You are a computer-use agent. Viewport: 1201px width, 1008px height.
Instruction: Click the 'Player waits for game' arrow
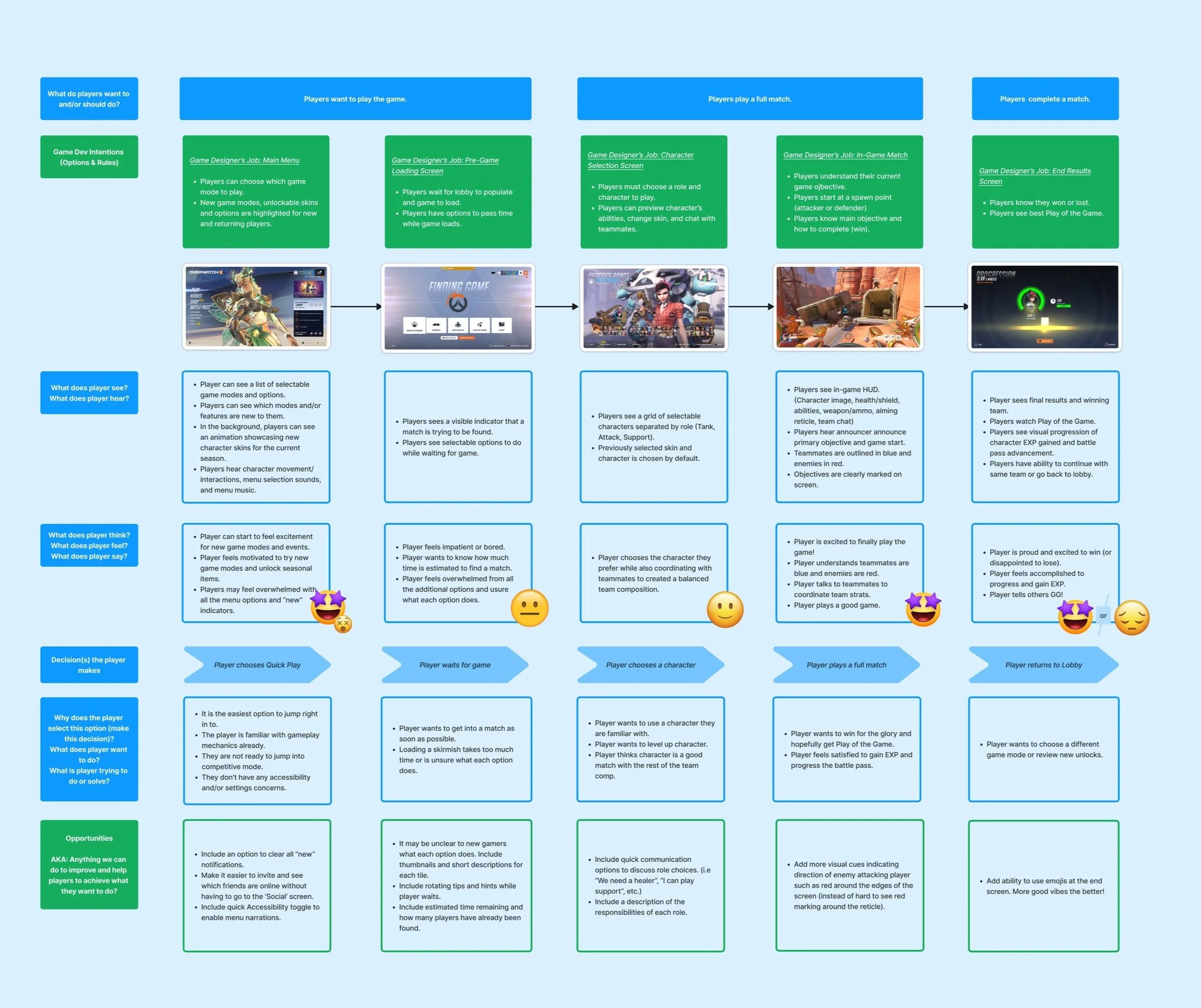[455, 665]
